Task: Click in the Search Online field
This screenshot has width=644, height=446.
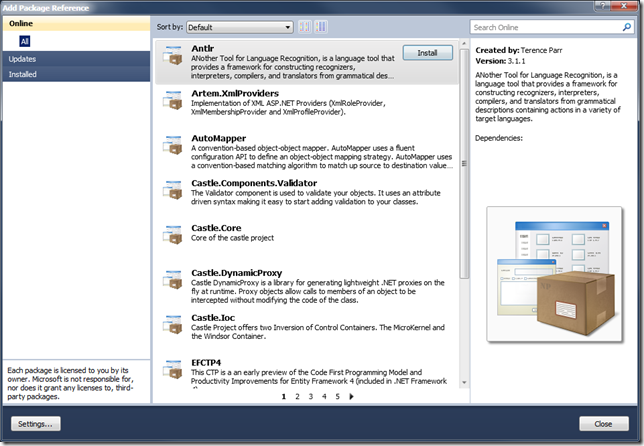Action: [x=546, y=27]
